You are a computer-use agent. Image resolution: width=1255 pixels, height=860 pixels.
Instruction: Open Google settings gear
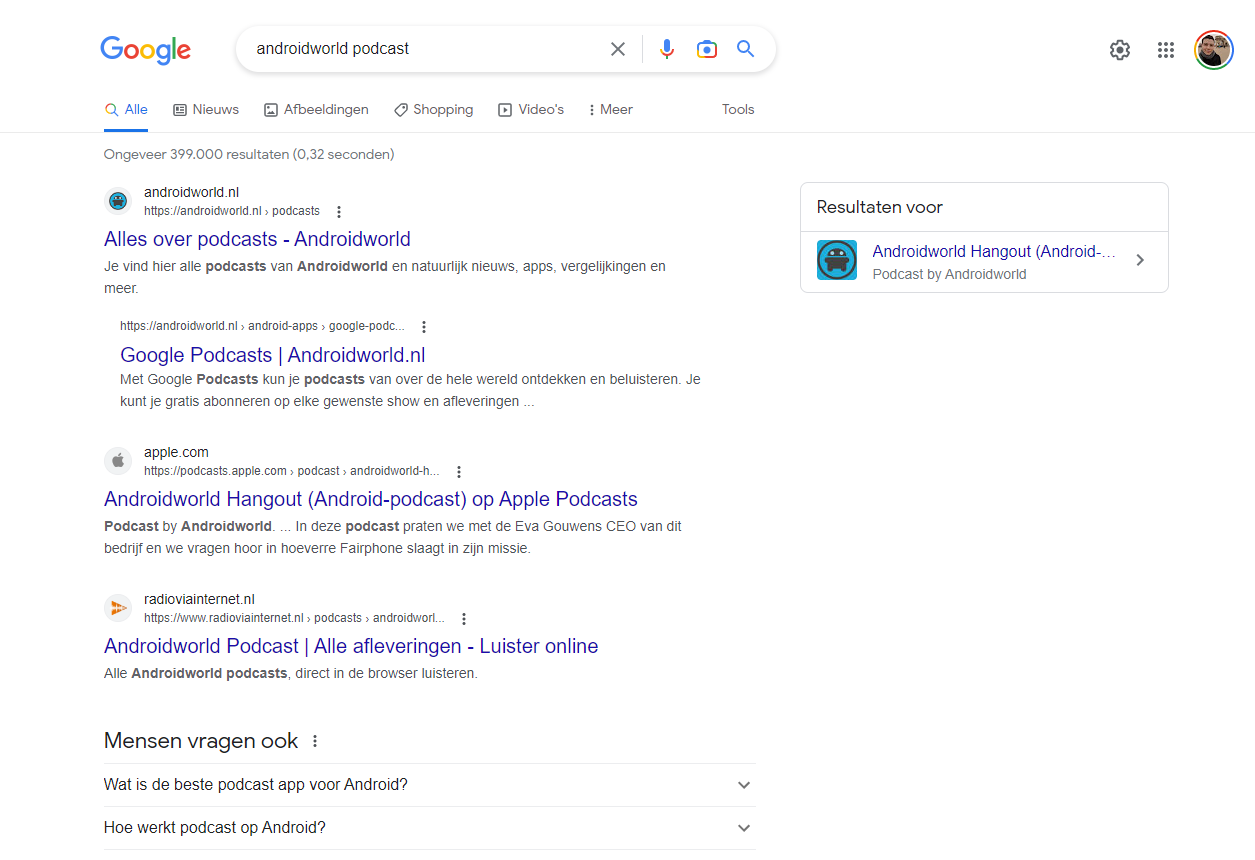pos(1120,50)
